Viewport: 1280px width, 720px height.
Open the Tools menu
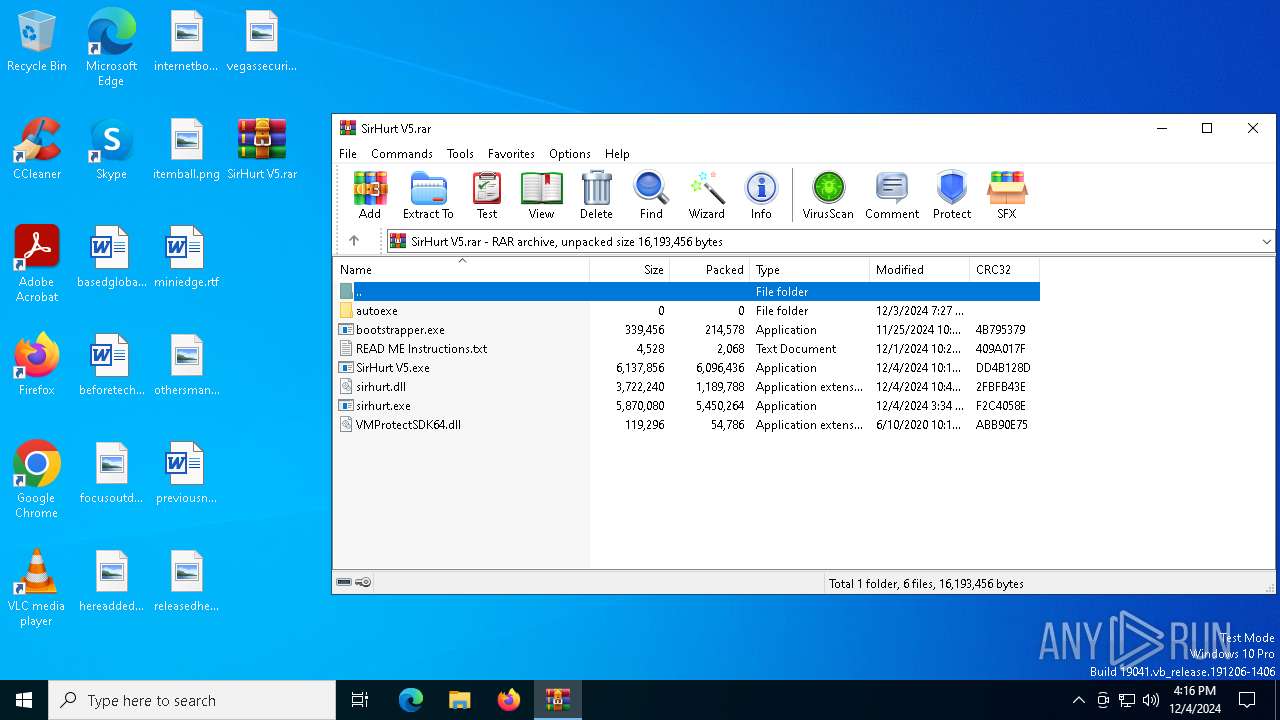(460, 154)
